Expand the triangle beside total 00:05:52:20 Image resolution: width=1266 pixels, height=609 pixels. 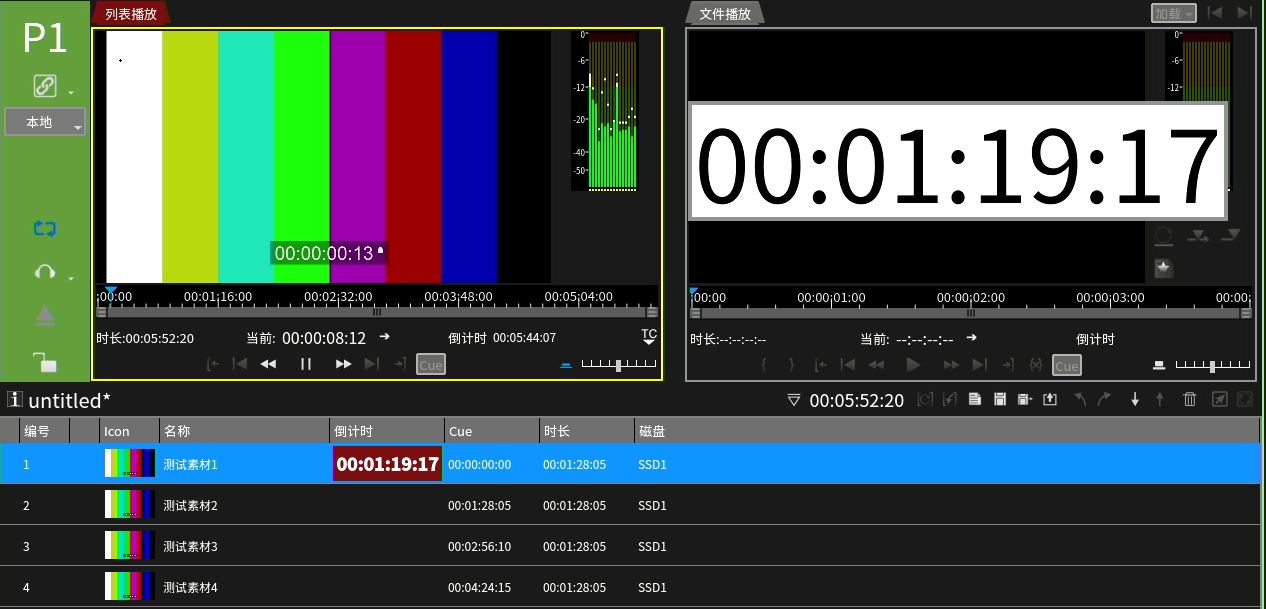click(x=793, y=400)
